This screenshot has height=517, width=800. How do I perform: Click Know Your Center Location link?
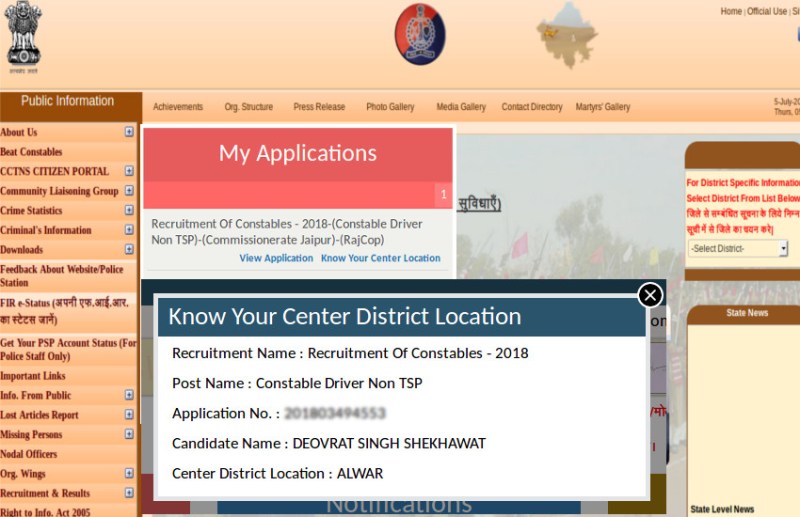[381, 258]
